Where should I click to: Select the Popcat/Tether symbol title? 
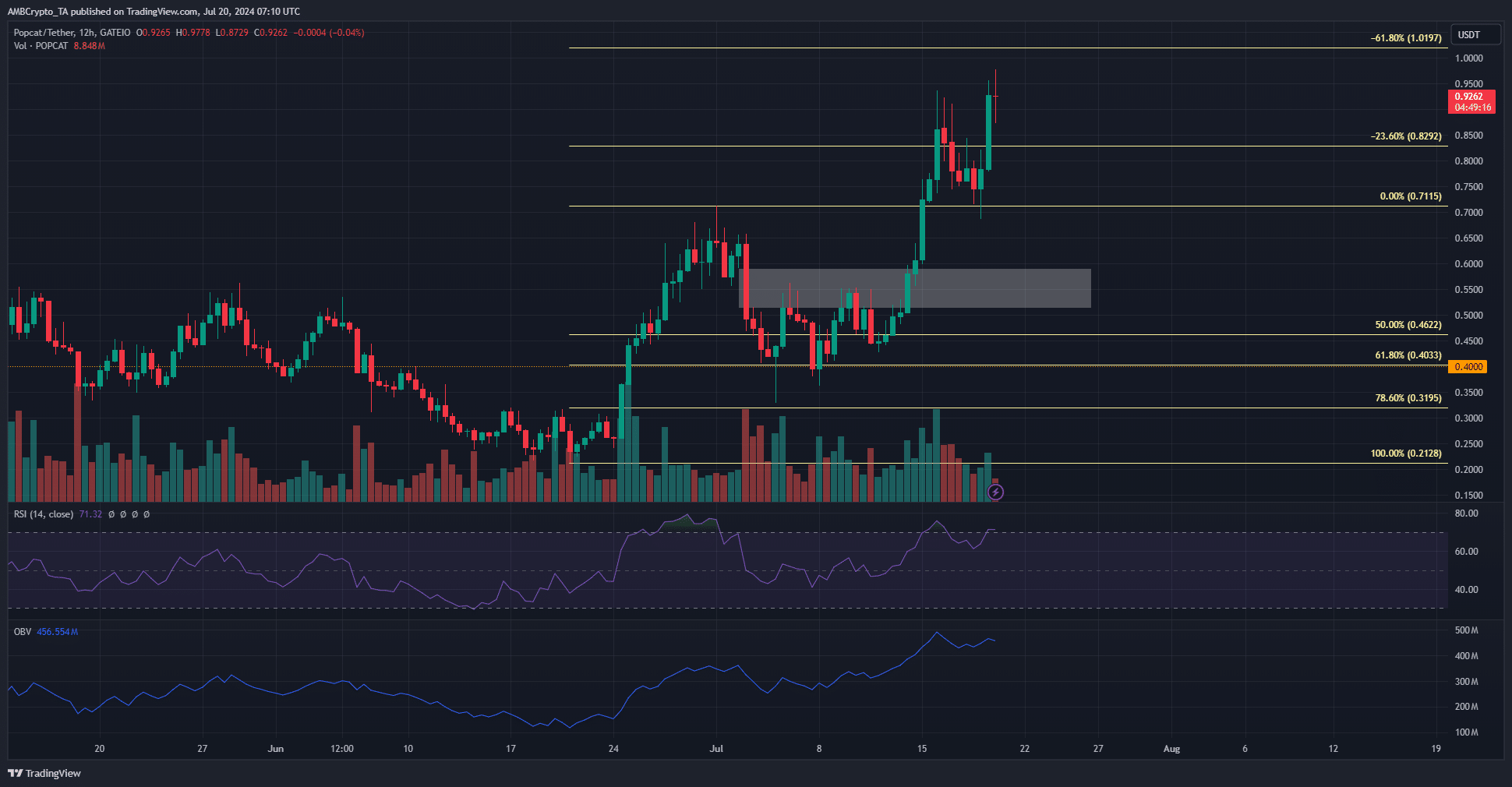(44, 33)
